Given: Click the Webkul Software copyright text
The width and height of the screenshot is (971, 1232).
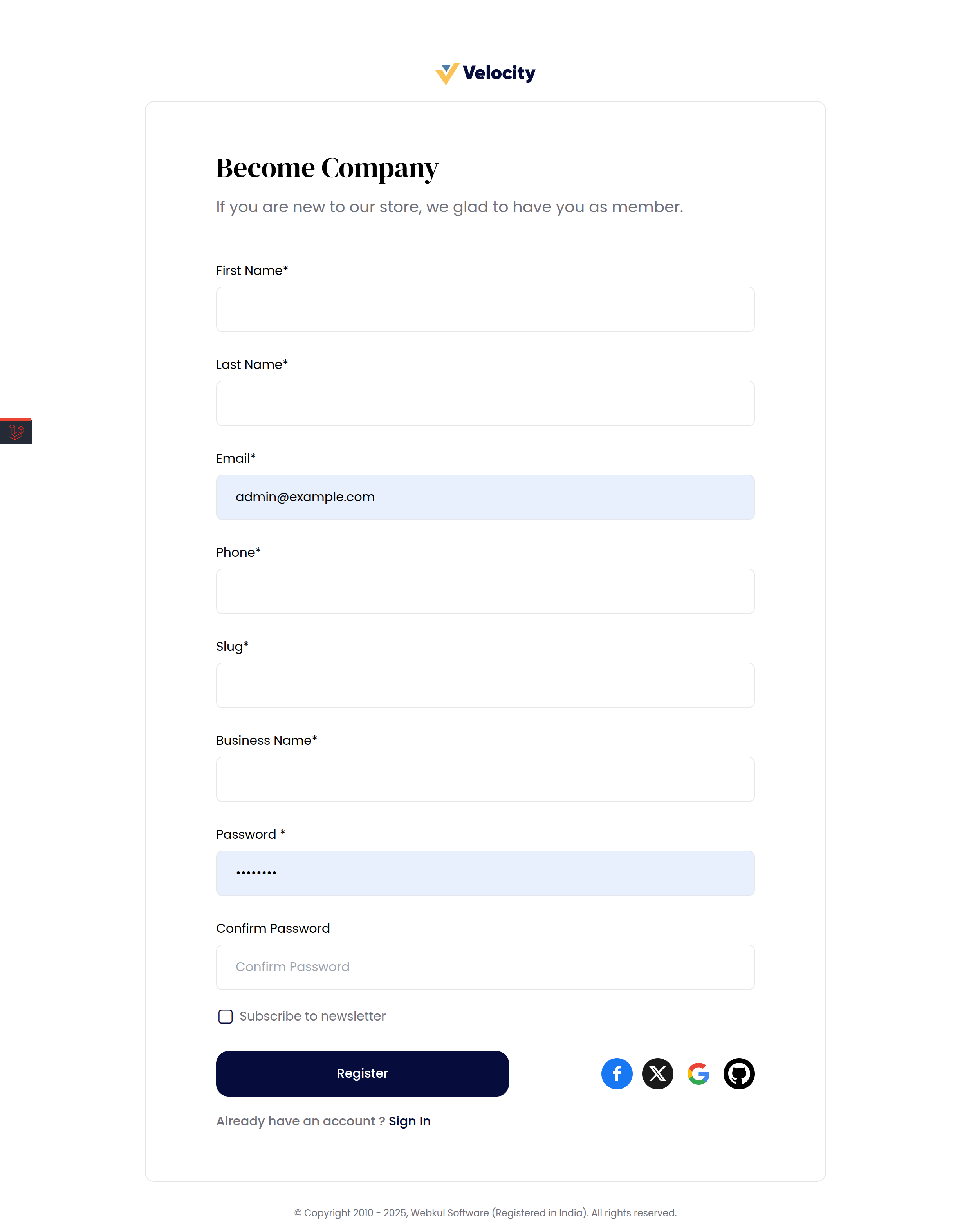Looking at the screenshot, I should 485,1212.
